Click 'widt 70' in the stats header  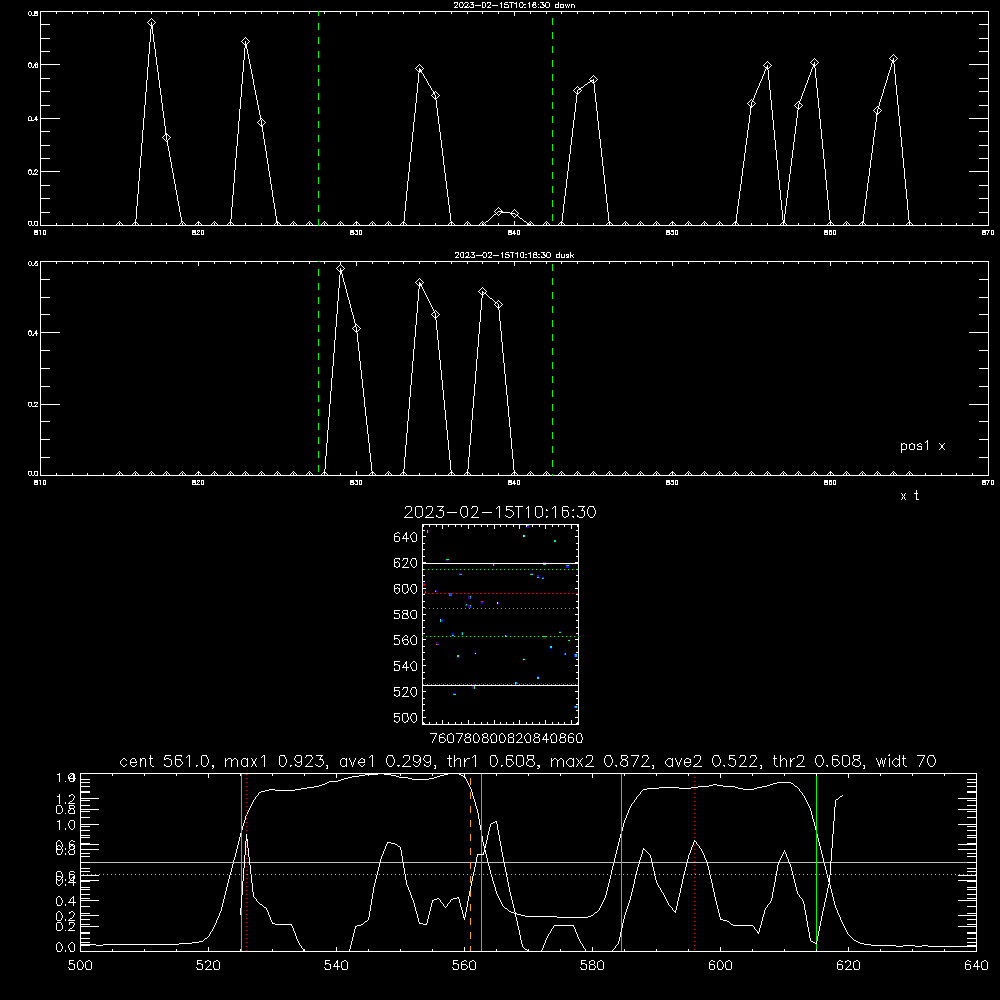(906, 761)
